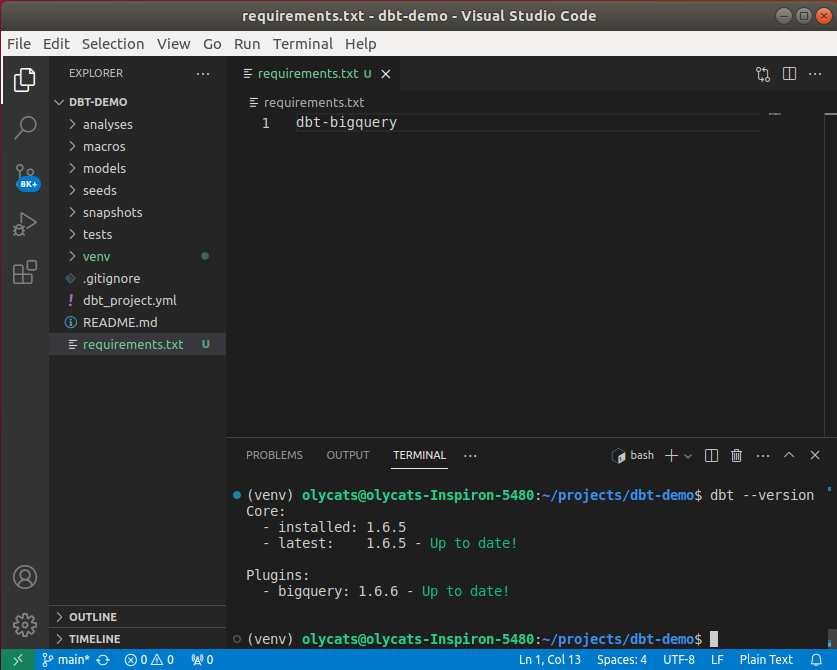Click the dbt-bigquery text on line 1

pyautogui.click(x=346, y=123)
